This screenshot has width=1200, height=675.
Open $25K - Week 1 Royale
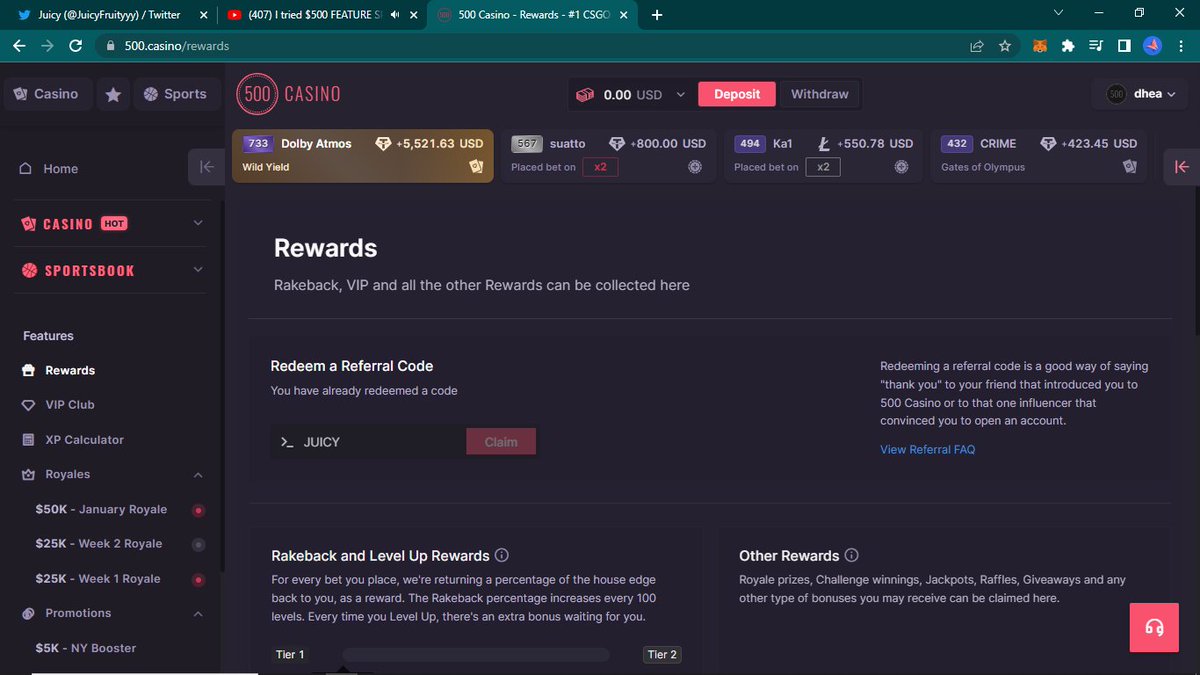pos(98,579)
